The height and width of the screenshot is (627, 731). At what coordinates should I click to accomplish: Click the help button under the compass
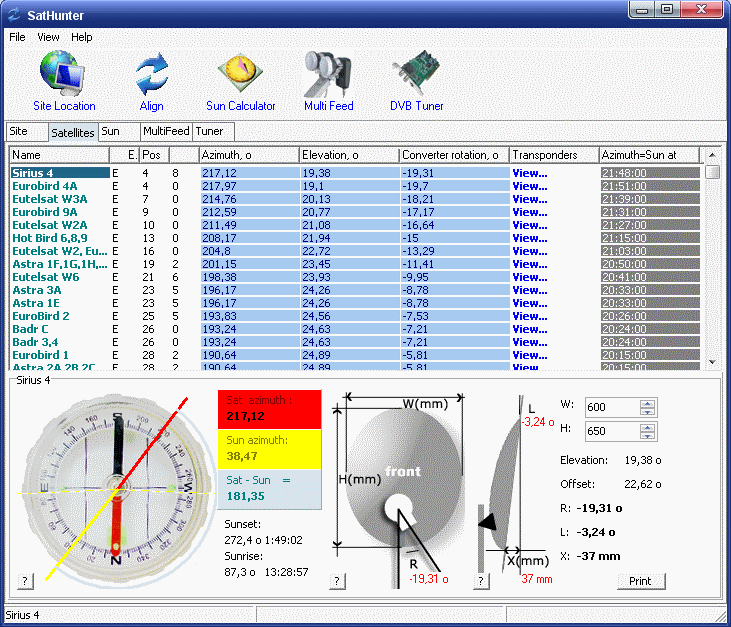[x=25, y=581]
